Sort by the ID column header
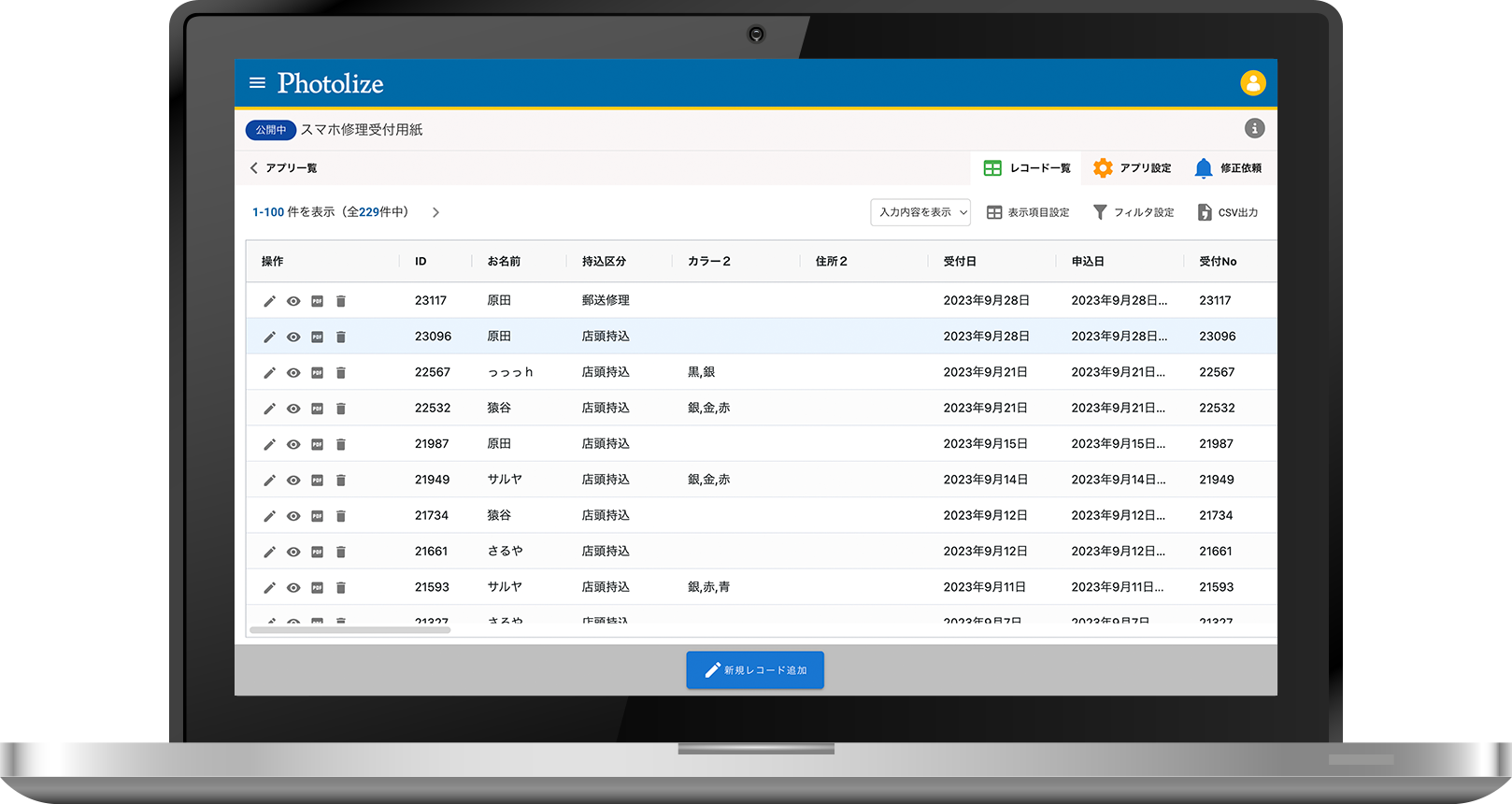Viewport: 1512px width, 804px height. [421, 262]
